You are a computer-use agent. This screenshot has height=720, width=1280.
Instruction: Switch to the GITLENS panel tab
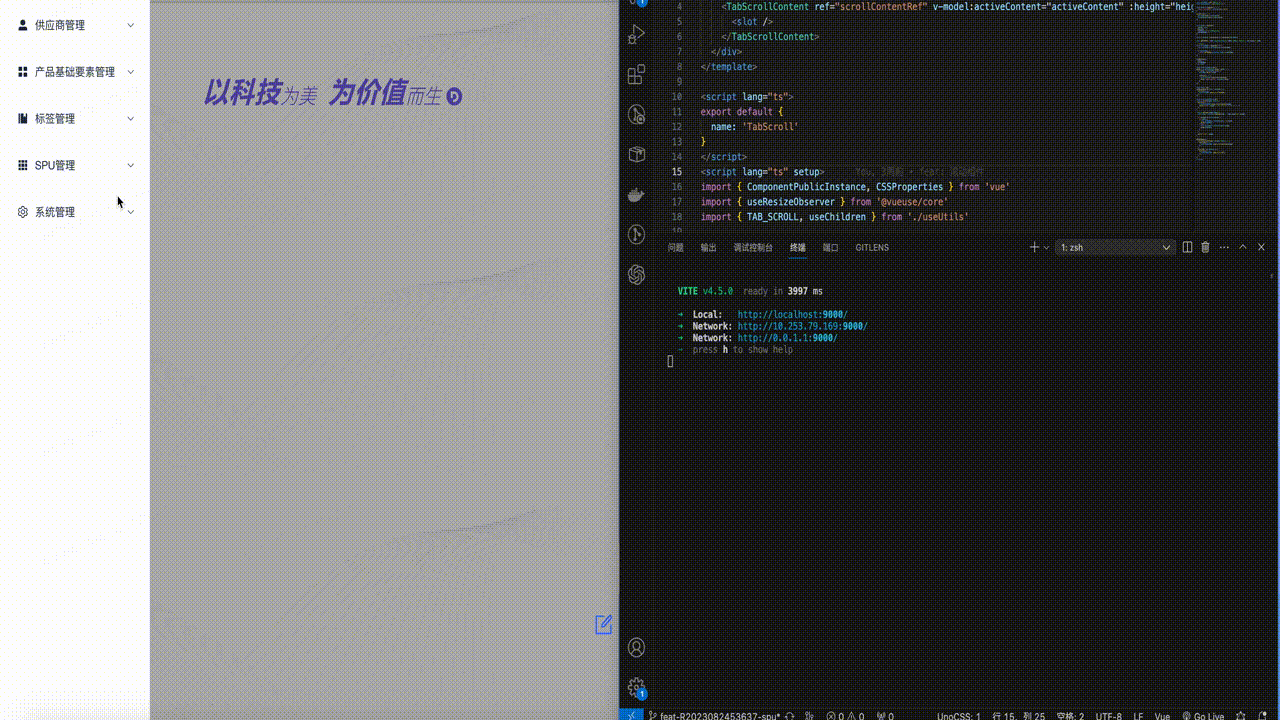872,247
